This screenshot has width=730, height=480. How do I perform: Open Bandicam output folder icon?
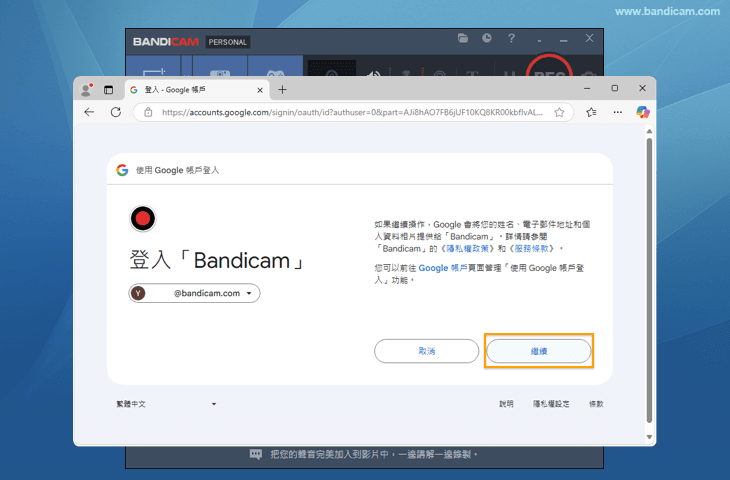463,38
